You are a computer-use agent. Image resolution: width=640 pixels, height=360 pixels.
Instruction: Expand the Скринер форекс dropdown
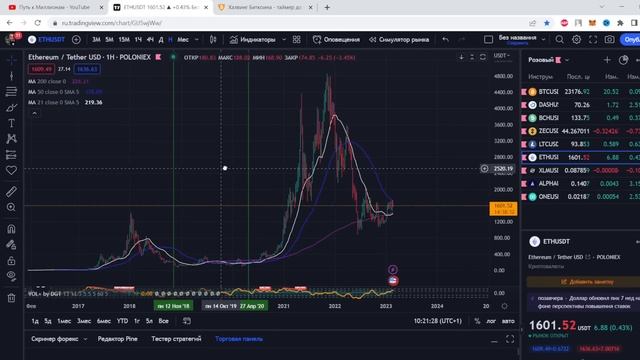85,339
